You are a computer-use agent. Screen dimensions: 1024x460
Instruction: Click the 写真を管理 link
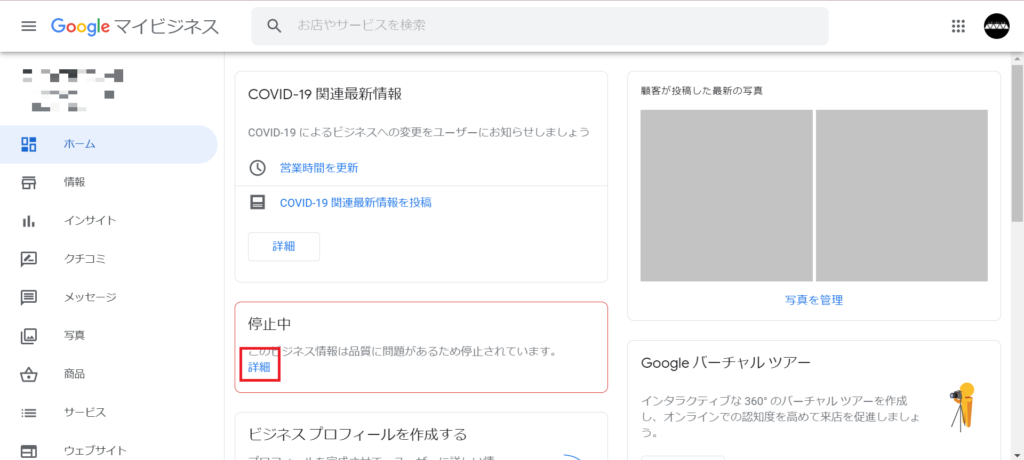click(x=814, y=301)
